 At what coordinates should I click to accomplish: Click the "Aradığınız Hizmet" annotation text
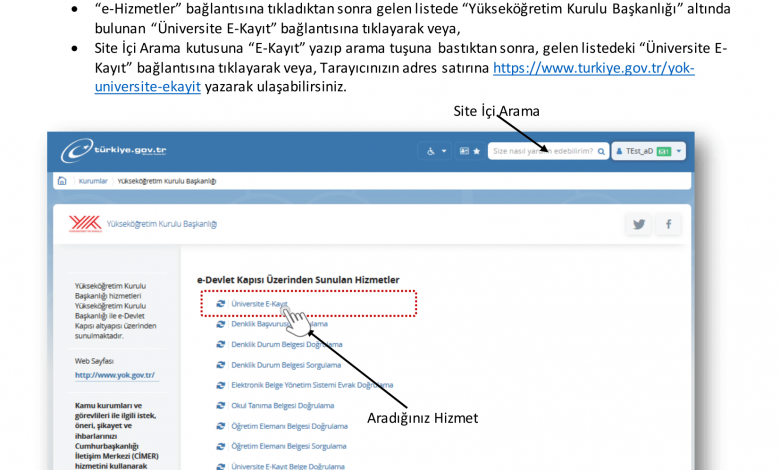tap(422, 418)
